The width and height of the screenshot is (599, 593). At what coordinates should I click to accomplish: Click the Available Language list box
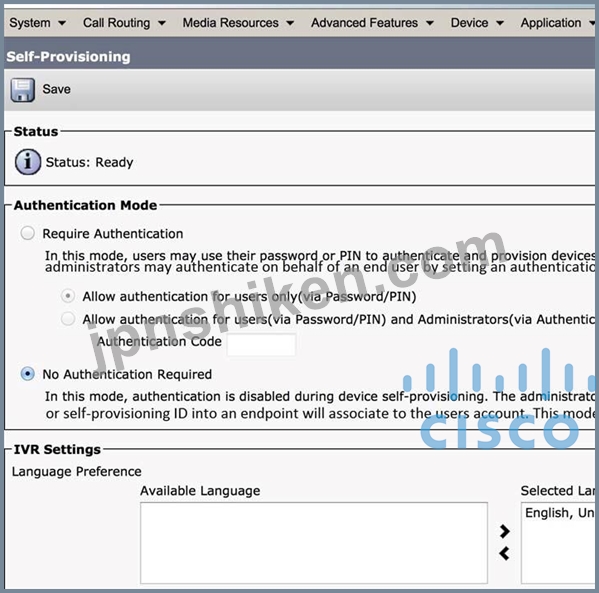(314, 543)
